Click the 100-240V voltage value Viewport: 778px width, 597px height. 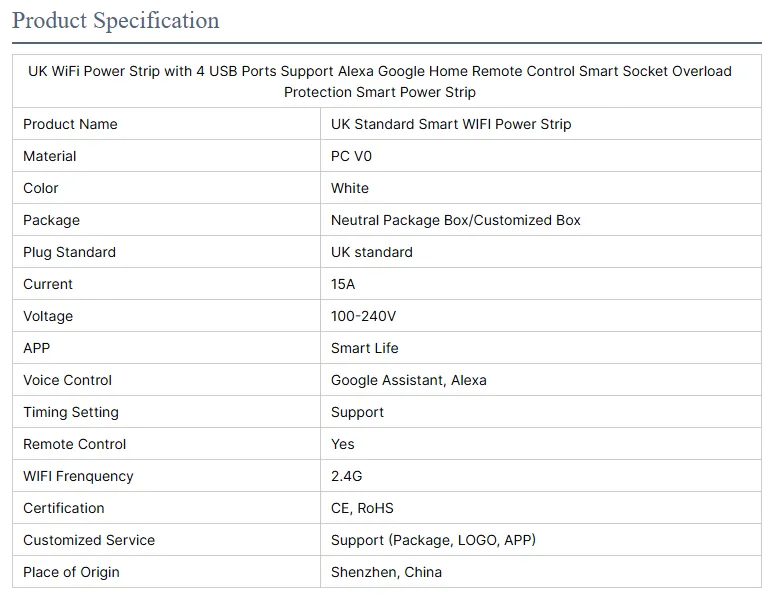point(364,316)
